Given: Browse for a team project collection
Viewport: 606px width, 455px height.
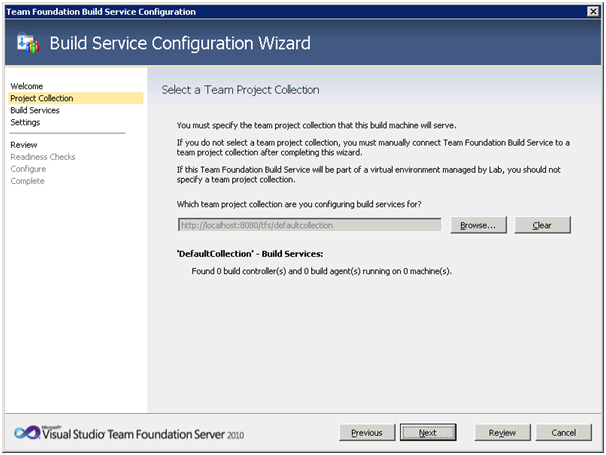Looking at the screenshot, I should [478, 225].
